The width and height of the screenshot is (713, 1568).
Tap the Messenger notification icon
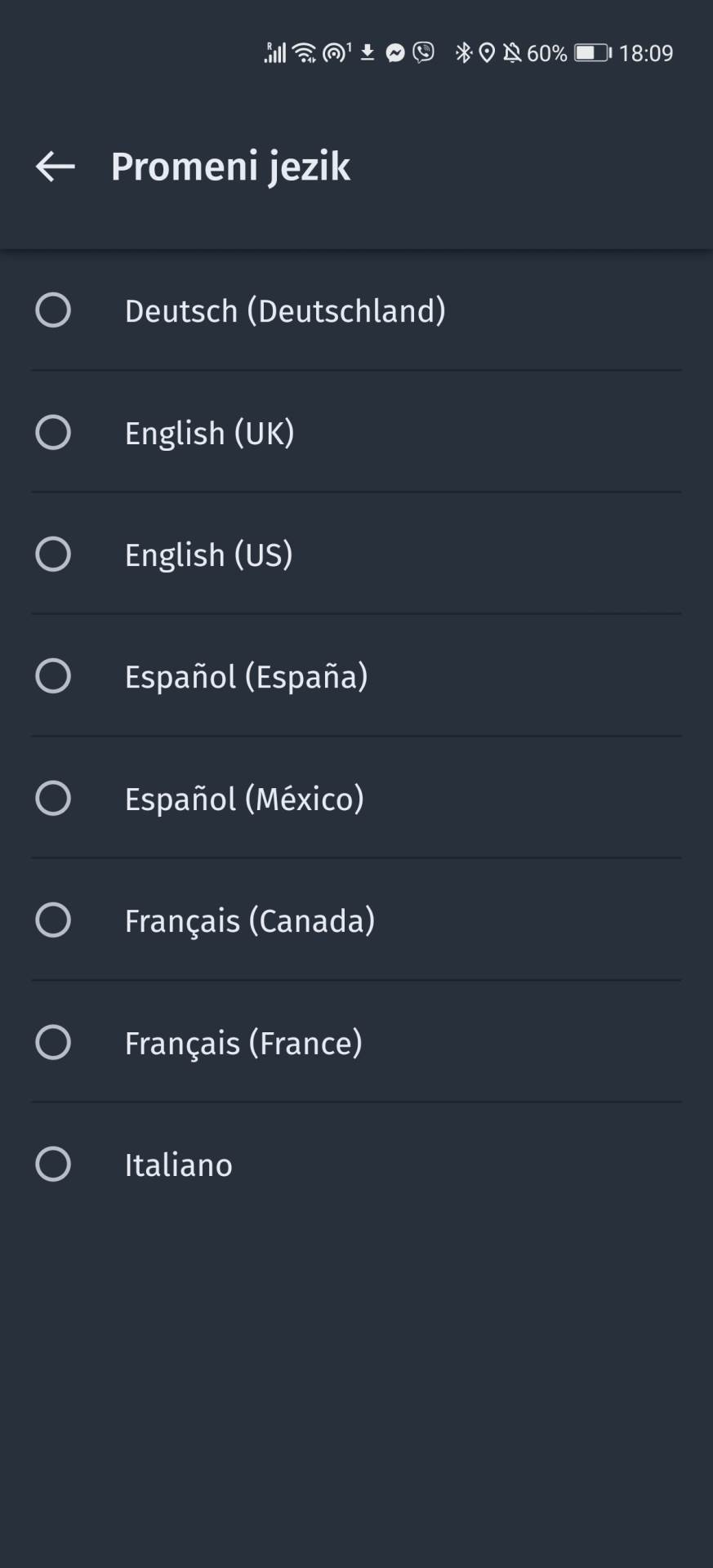tap(395, 54)
